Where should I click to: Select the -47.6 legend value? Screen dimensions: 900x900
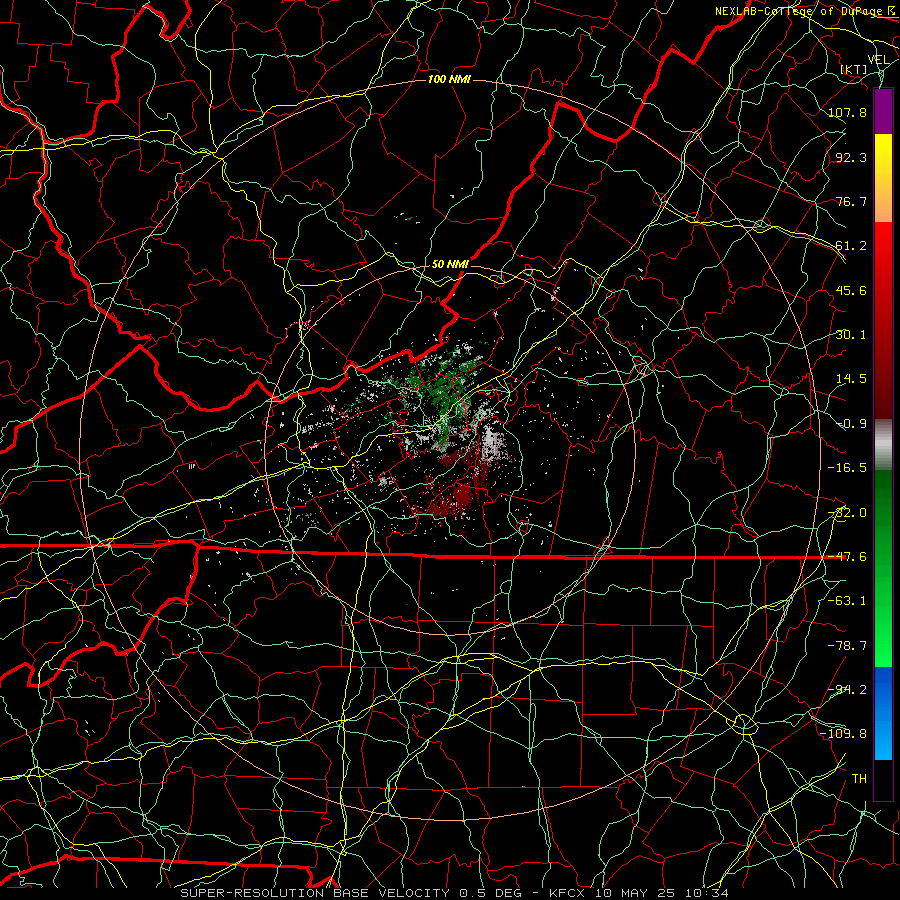click(x=847, y=557)
